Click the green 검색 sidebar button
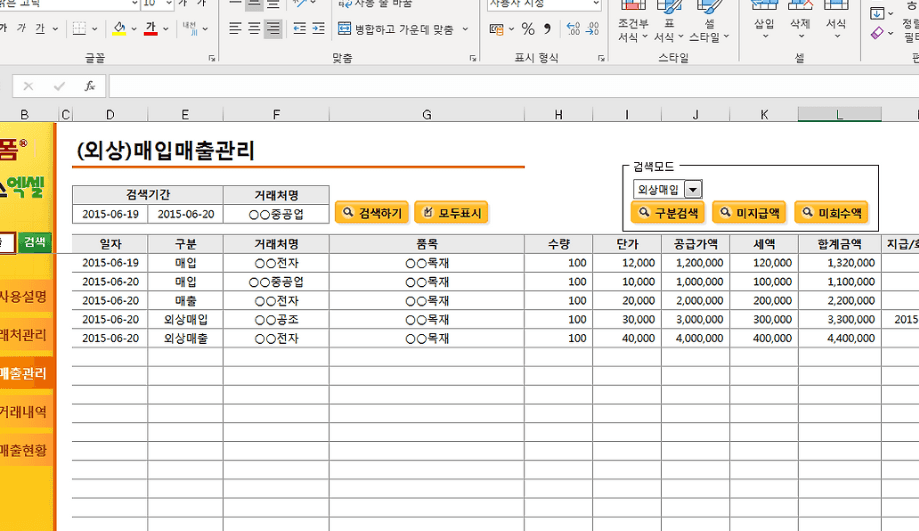This screenshot has height=531, width=919. [35, 243]
